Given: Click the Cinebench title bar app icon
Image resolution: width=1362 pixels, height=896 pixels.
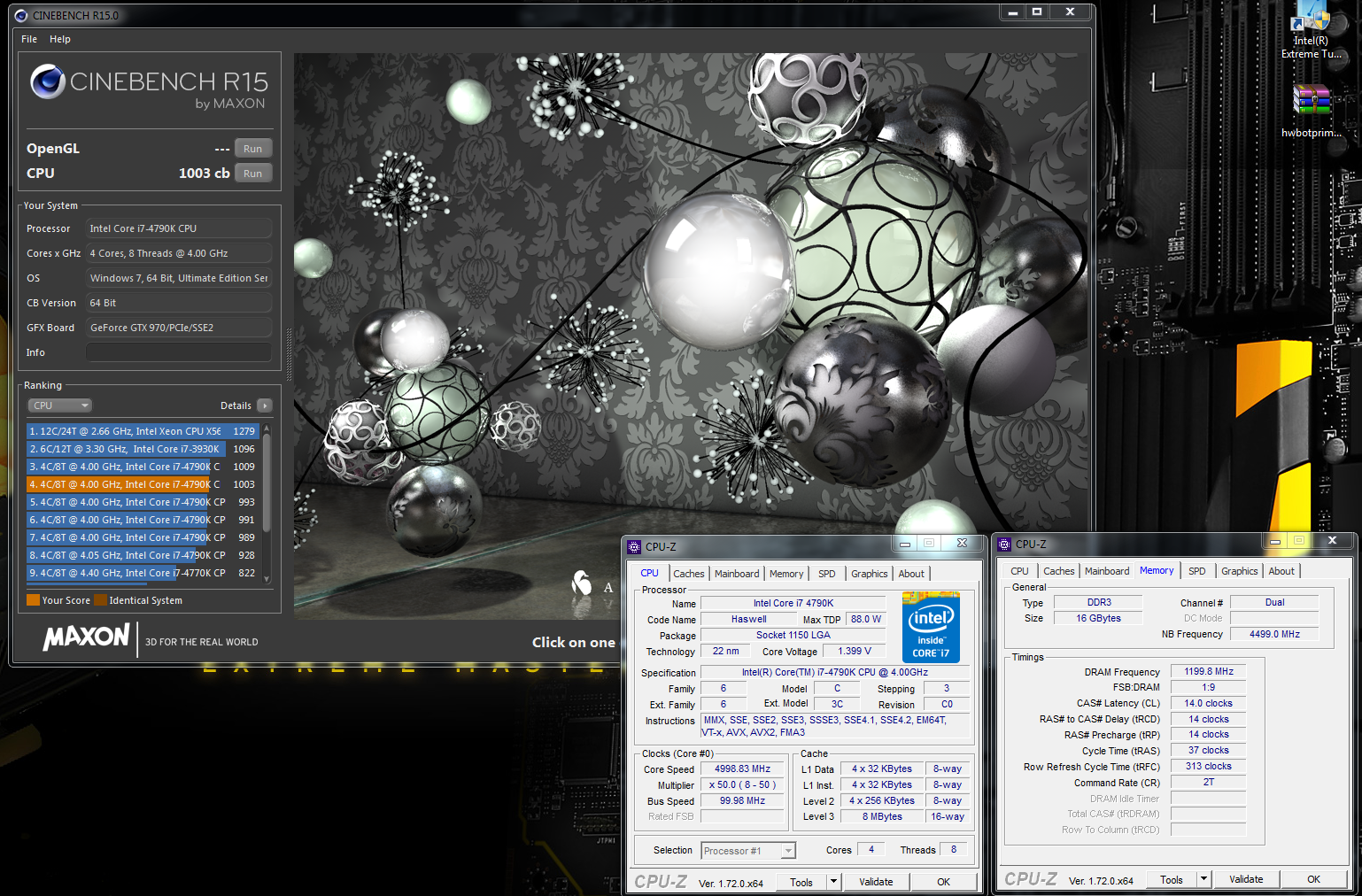Looking at the screenshot, I should point(21,15).
